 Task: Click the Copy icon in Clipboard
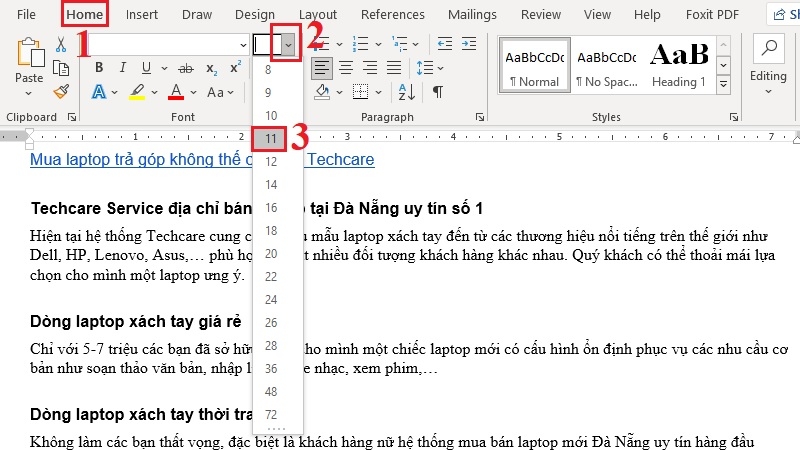point(61,68)
